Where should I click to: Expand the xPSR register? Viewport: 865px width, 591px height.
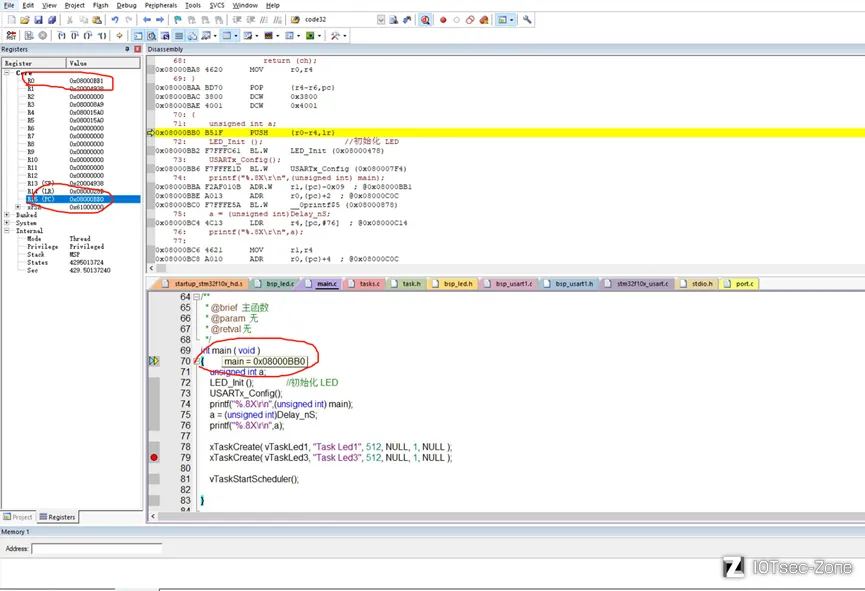pos(18,207)
